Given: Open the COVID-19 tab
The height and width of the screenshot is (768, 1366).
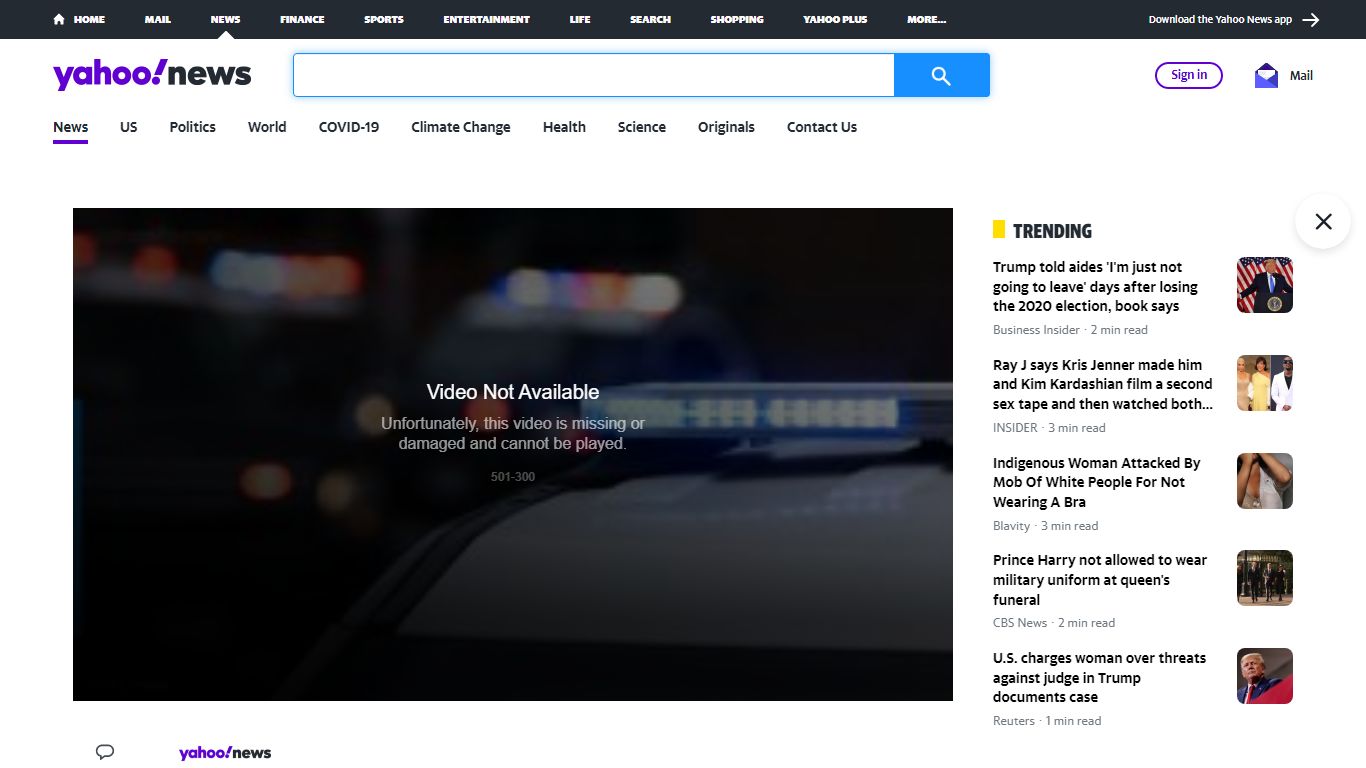Looking at the screenshot, I should click(x=349, y=127).
